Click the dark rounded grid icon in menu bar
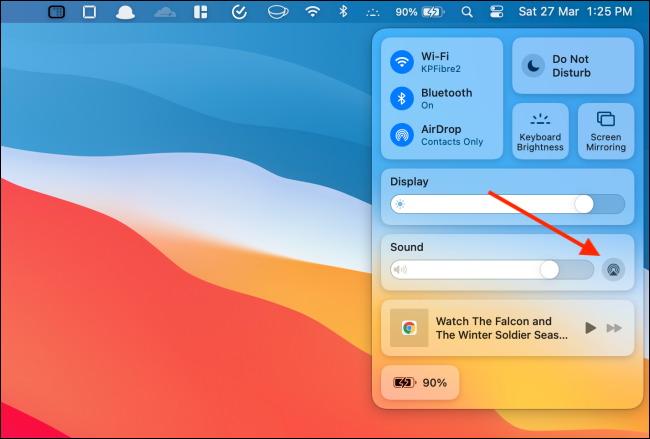 point(56,12)
